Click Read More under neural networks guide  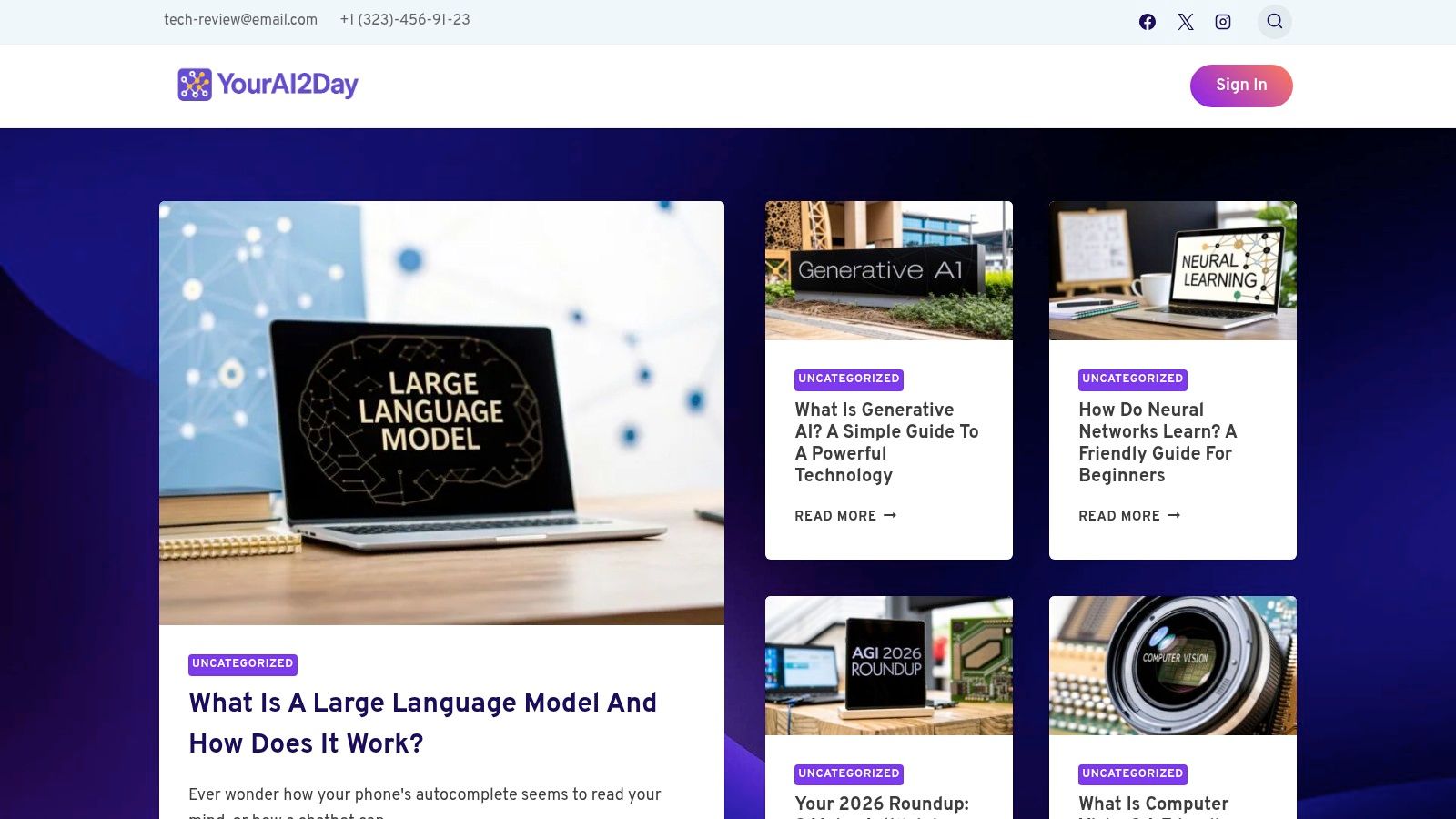coord(1118,516)
